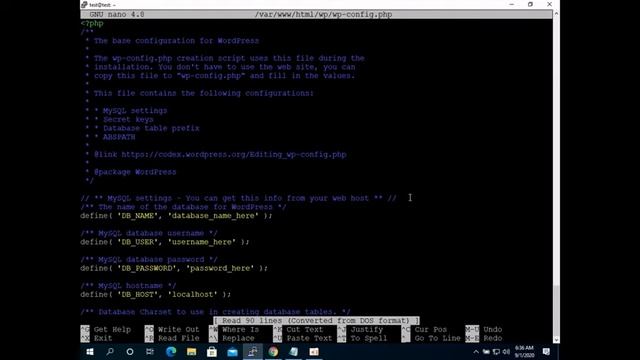This screenshot has height=360, width=640.
Task: Click the 'Read 90 lines' status message
Action: tap(316, 321)
